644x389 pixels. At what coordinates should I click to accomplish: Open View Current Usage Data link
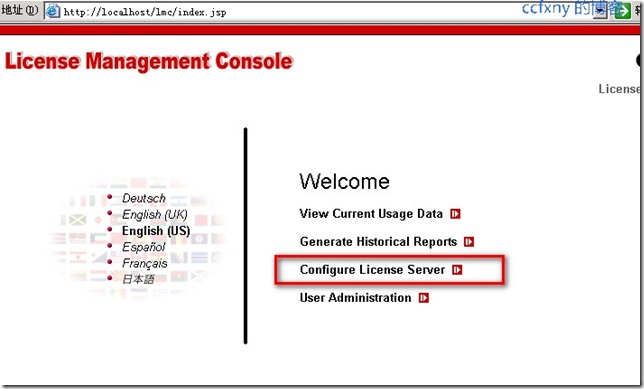[371, 214]
